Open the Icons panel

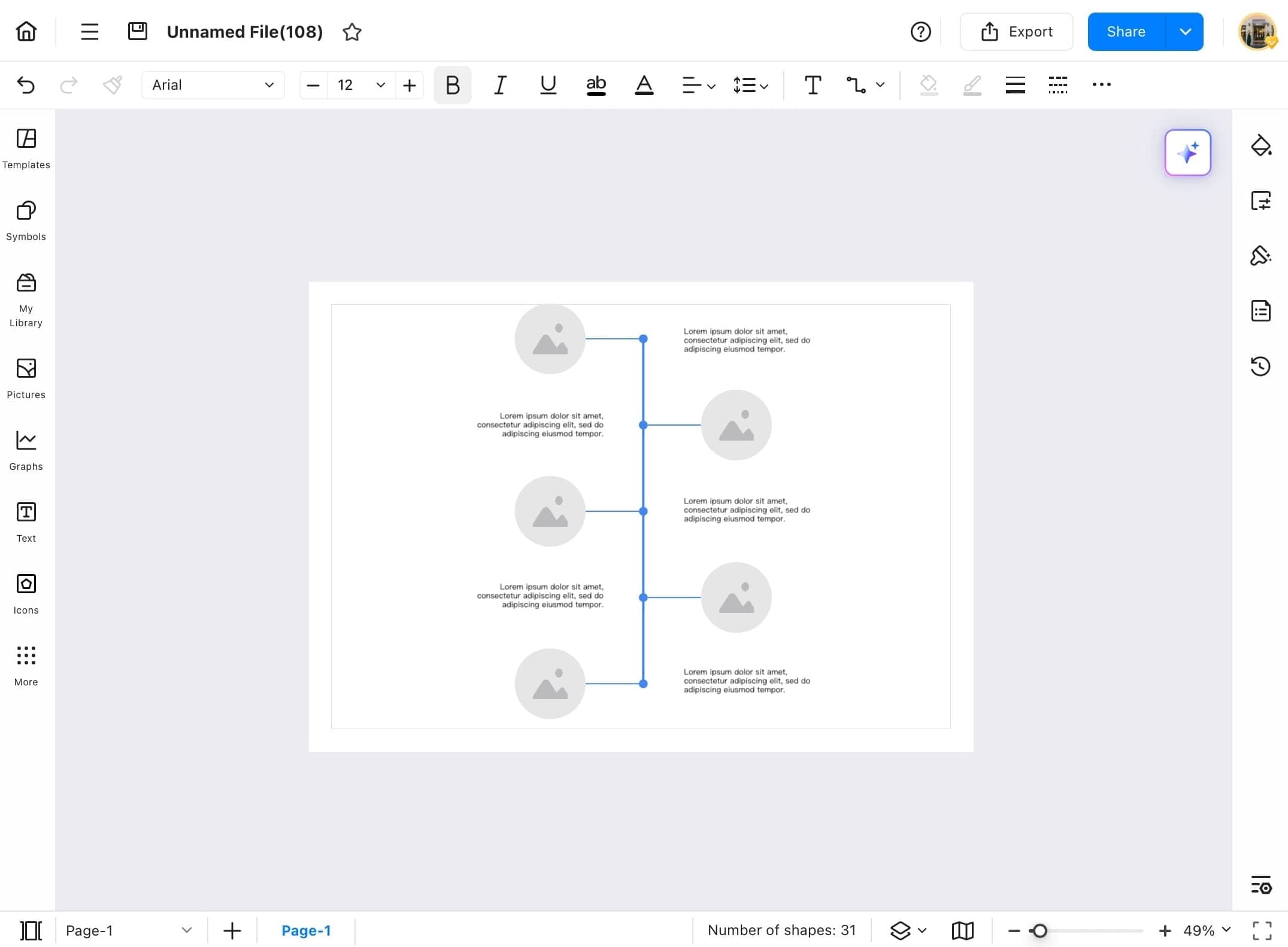point(26,593)
